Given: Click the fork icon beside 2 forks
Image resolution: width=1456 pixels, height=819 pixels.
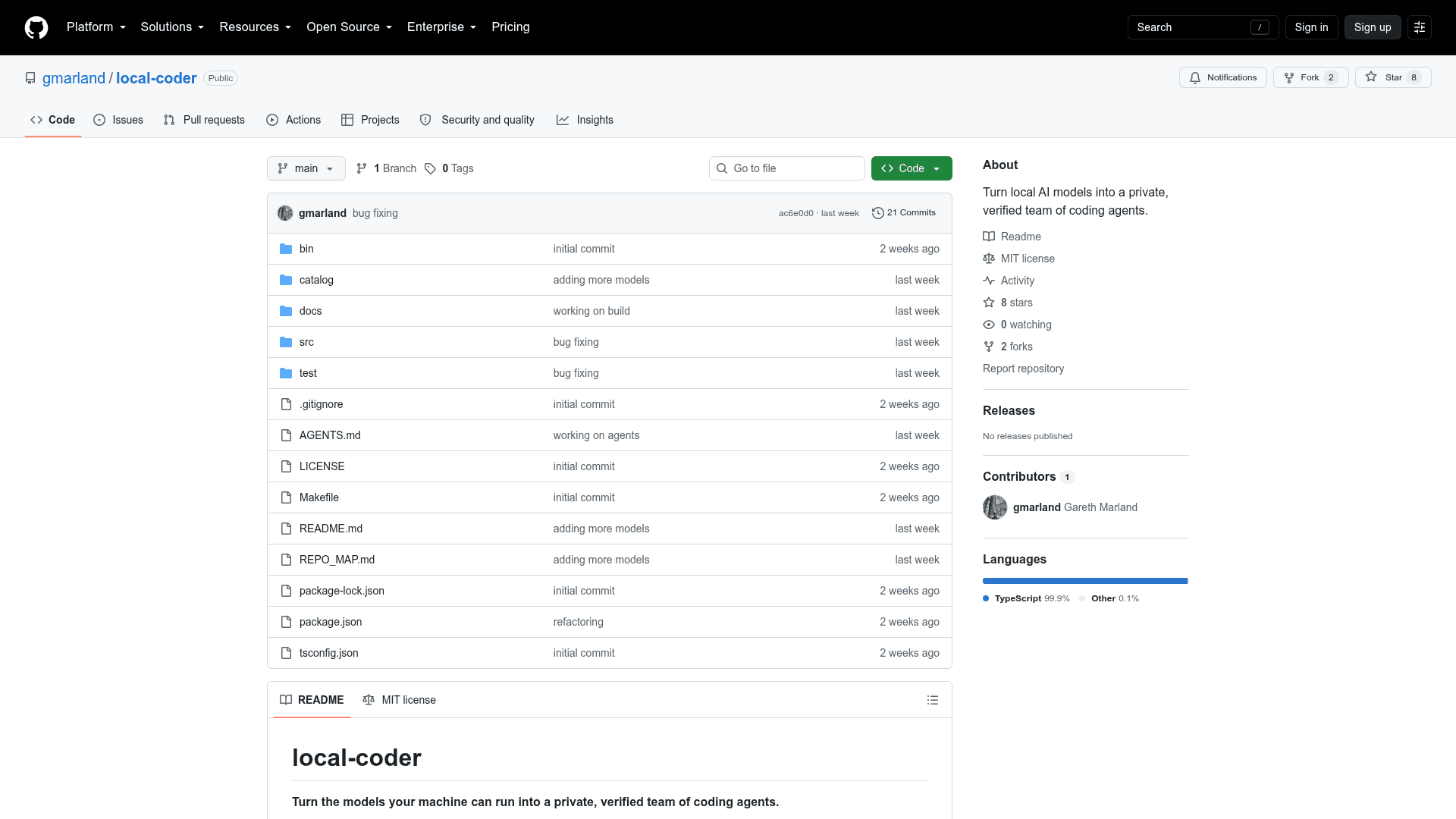Looking at the screenshot, I should 989,347.
